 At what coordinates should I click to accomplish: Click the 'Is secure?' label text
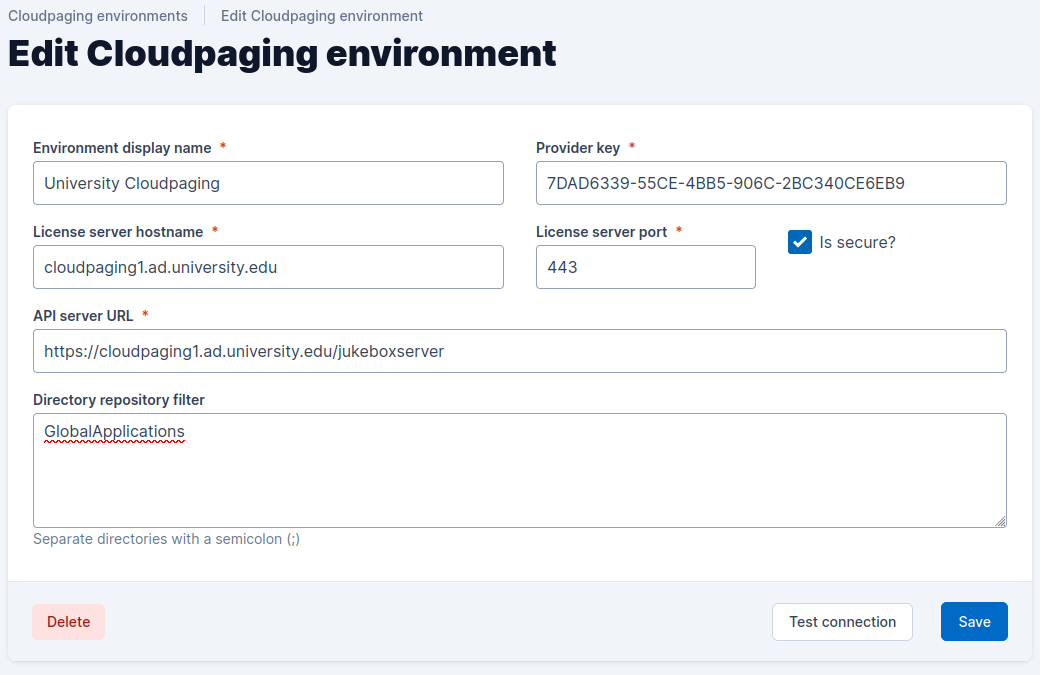click(857, 242)
